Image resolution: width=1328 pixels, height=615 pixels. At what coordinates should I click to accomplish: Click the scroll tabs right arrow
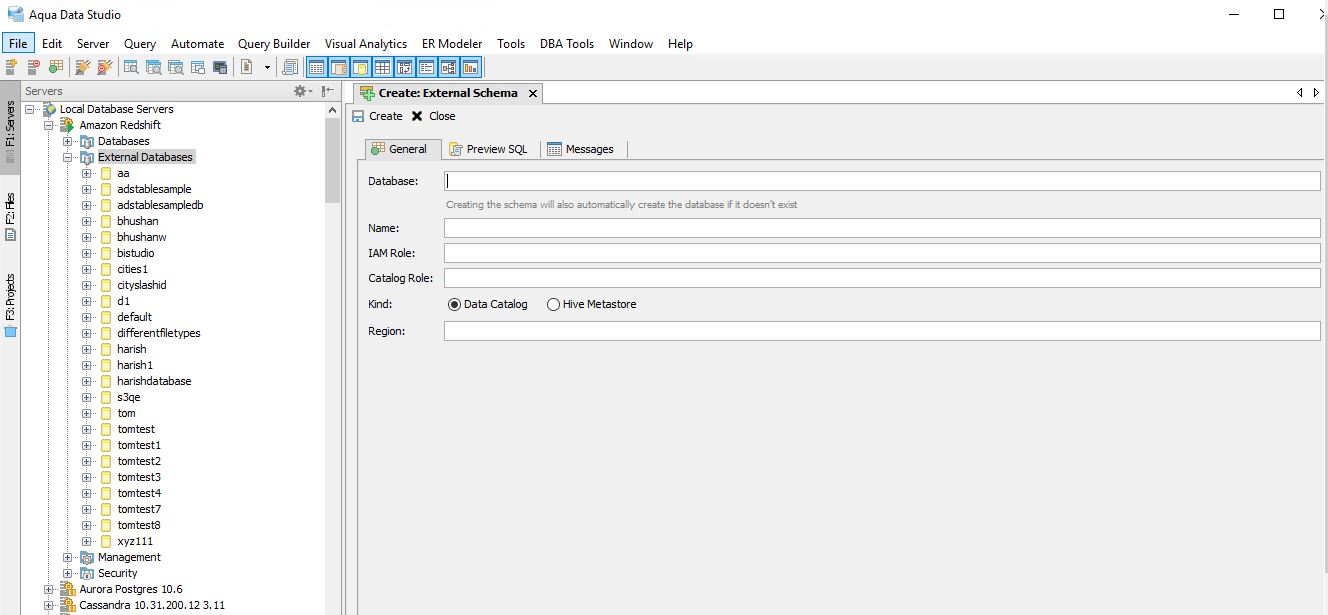tap(1315, 92)
